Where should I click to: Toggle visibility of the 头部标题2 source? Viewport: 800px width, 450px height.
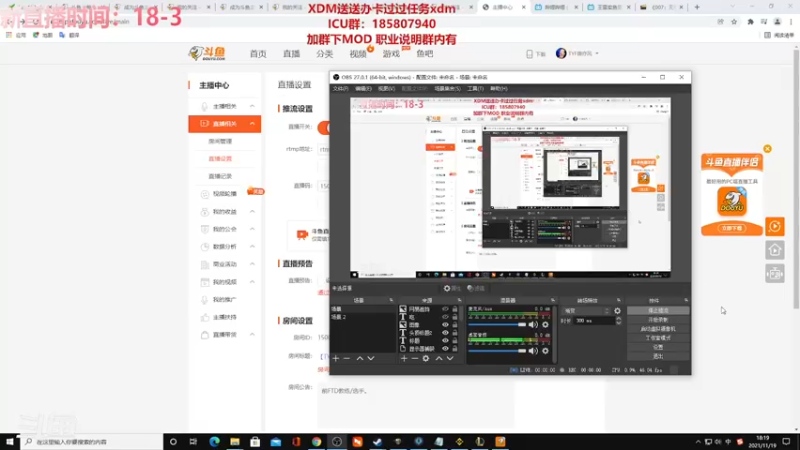(445, 333)
